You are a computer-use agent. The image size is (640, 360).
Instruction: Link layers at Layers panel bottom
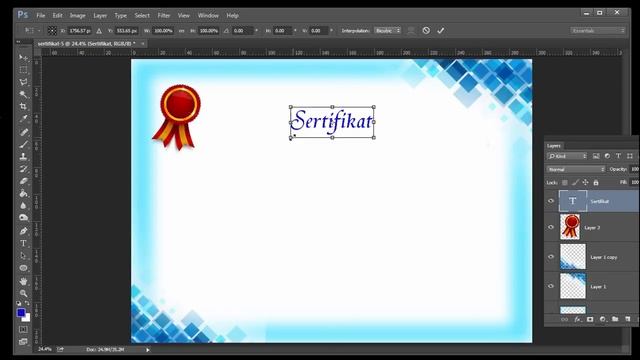pyautogui.click(x=564, y=319)
